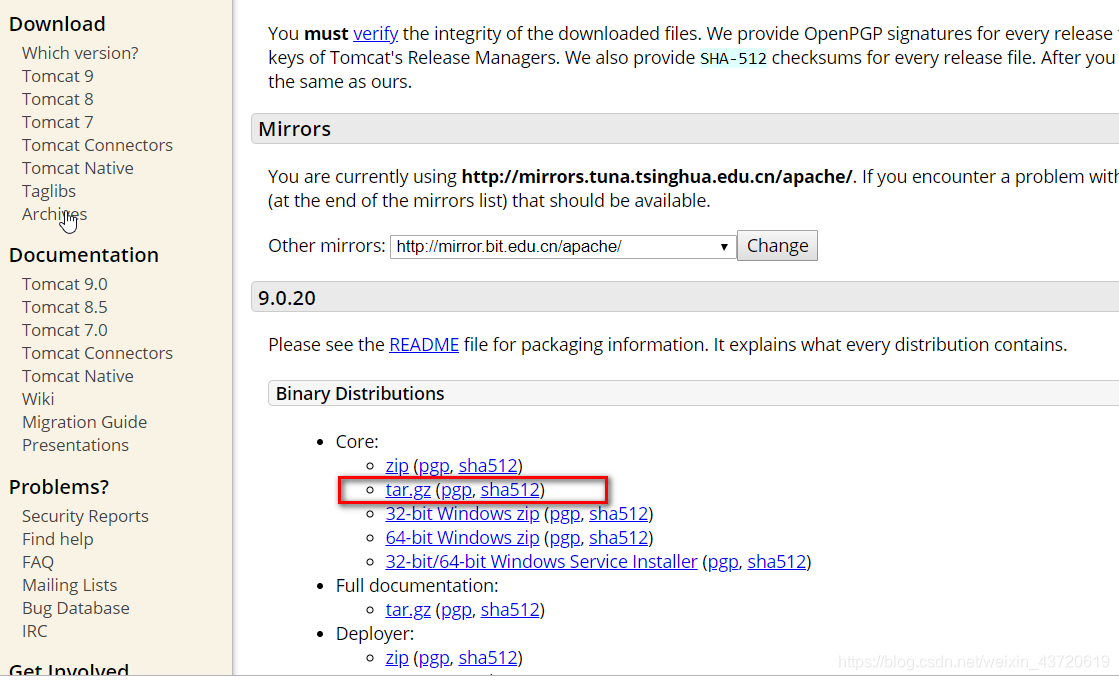Expand the Other mirrors dropdown
This screenshot has height=680, width=1119.
563,246
